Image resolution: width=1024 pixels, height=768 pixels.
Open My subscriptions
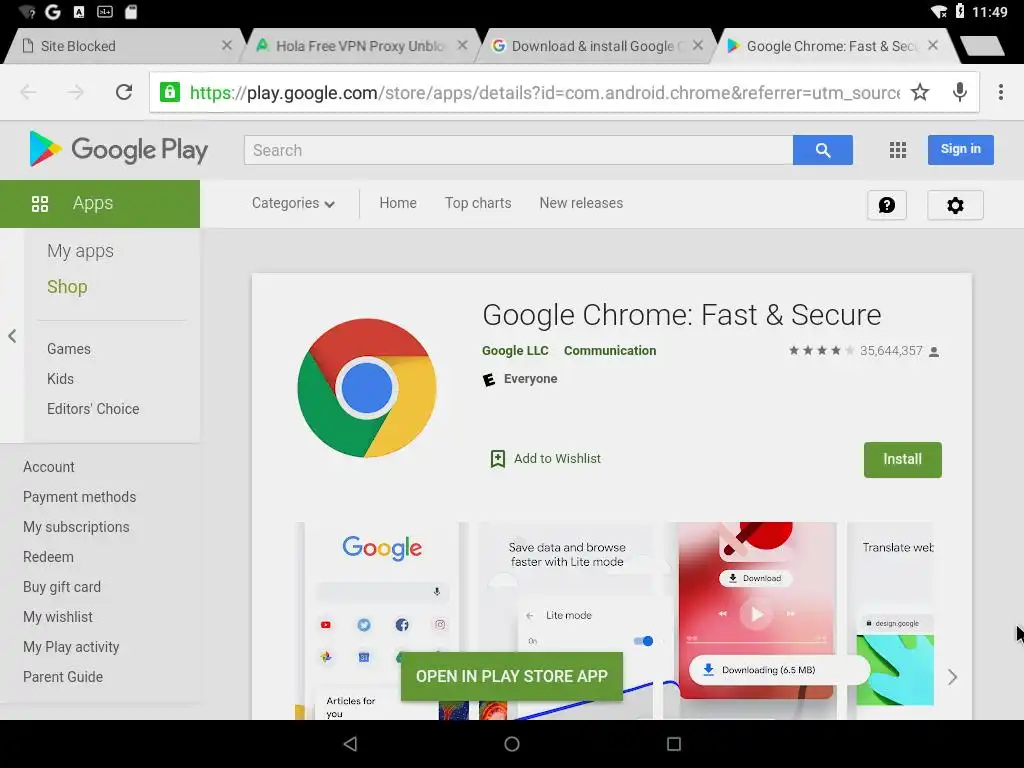coord(76,527)
